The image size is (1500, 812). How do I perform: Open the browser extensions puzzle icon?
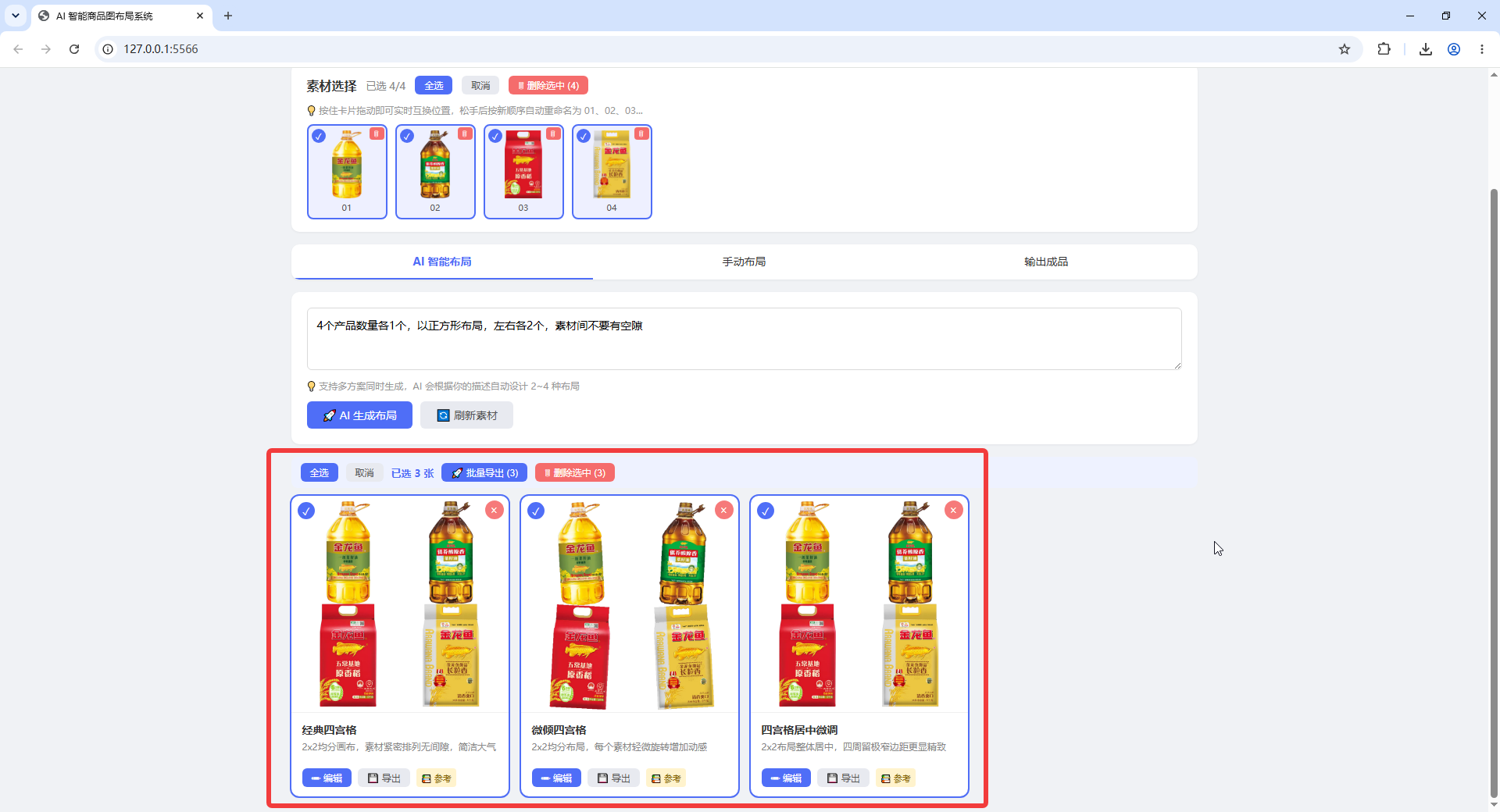click(x=1384, y=48)
